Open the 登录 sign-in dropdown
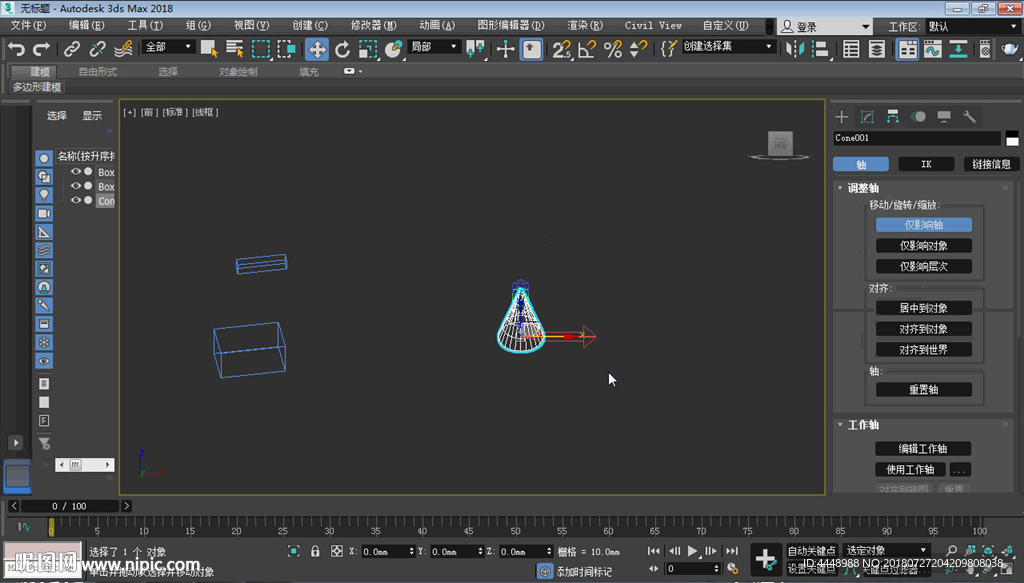 pyautogui.click(x=825, y=27)
